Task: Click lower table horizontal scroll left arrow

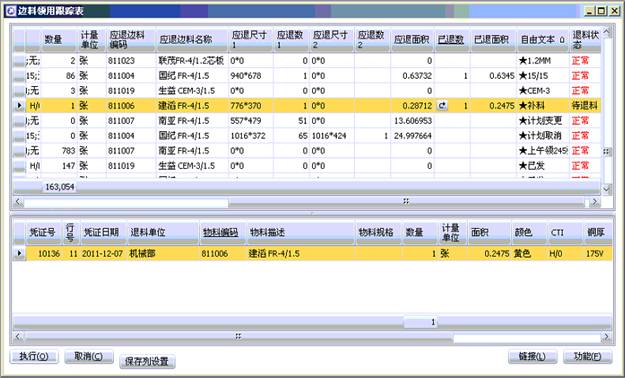Action: coord(18,337)
